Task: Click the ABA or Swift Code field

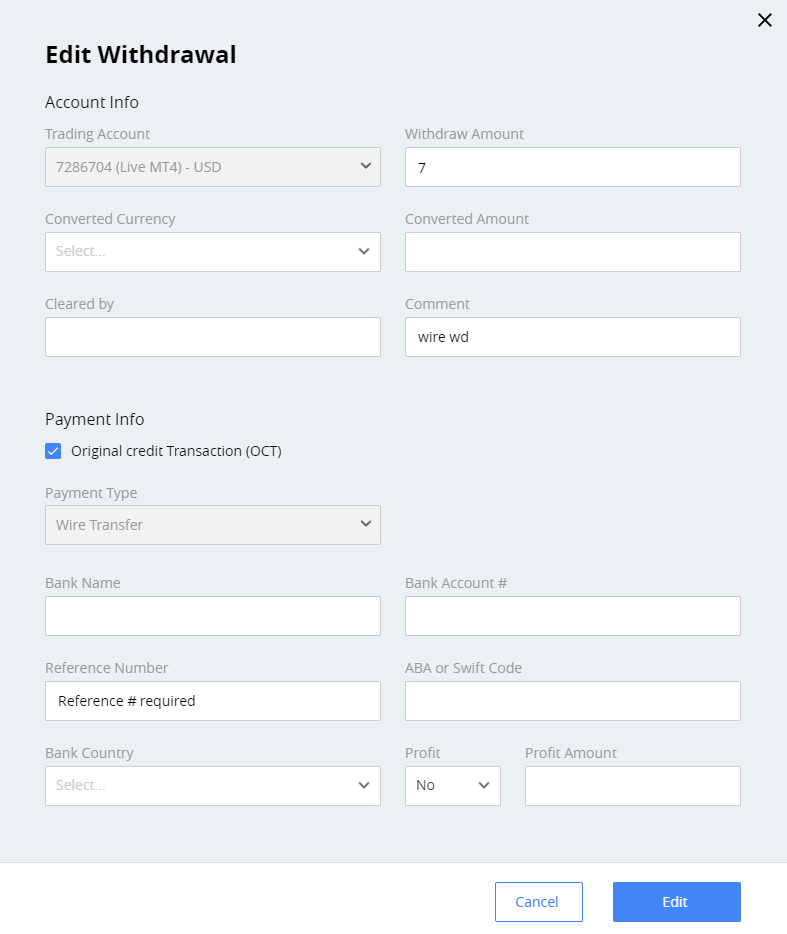Action: point(572,701)
